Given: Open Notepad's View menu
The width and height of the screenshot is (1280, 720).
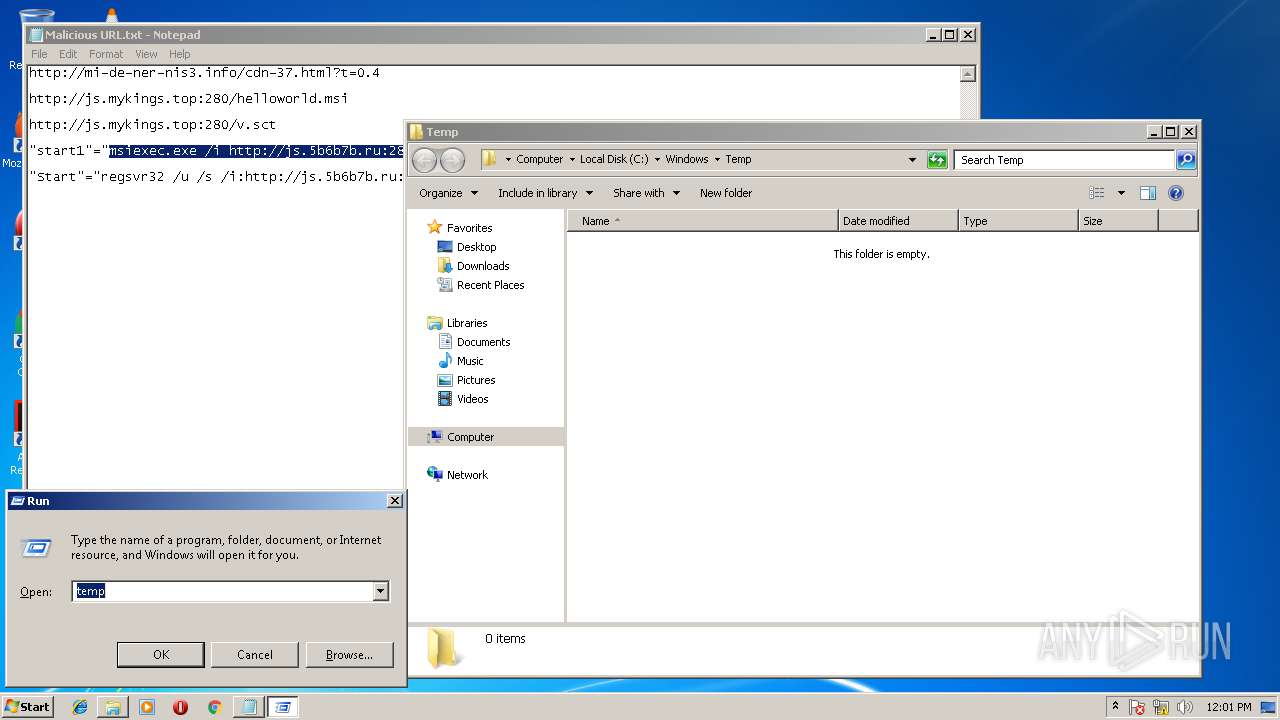Looking at the screenshot, I should pos(146,54).
